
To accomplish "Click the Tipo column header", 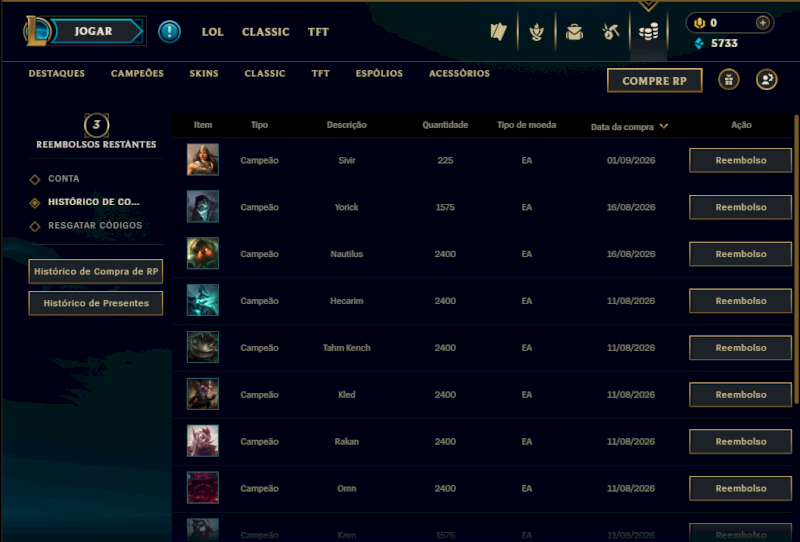I will coord(259,125).
